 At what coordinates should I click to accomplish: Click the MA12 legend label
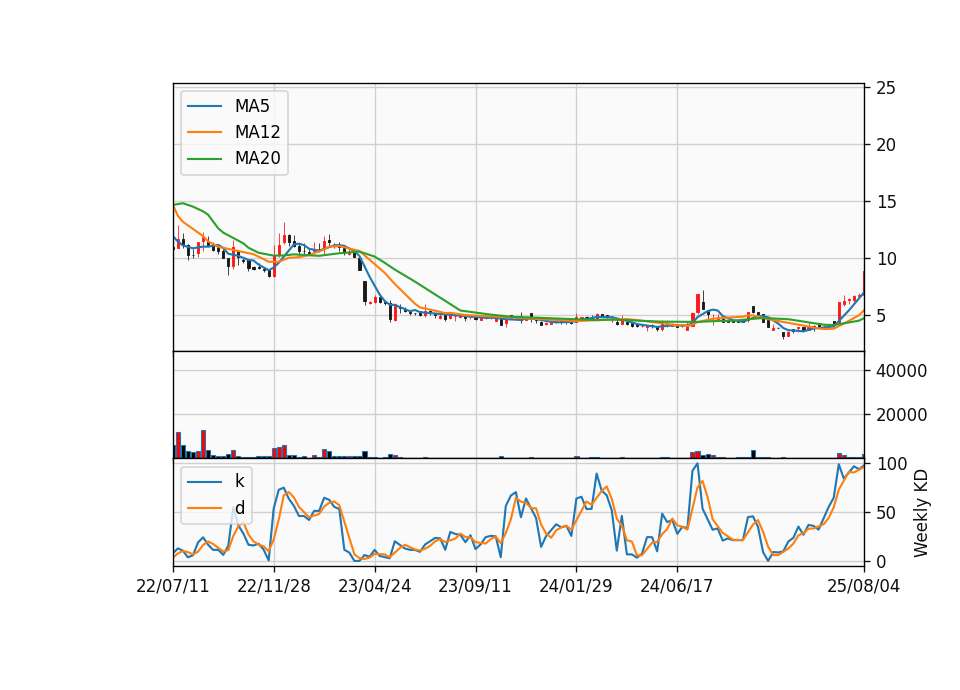point(257,132)
